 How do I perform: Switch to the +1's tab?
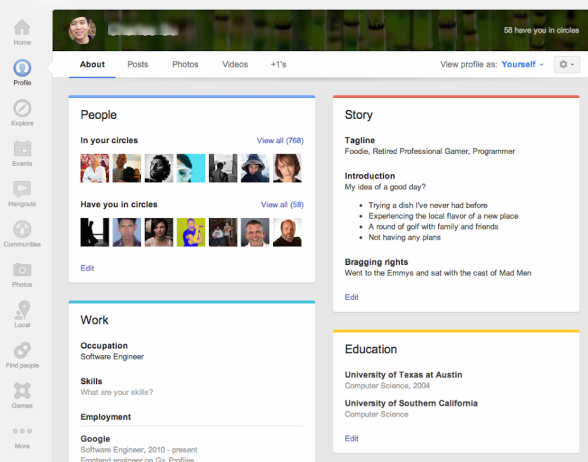point(279,64)
